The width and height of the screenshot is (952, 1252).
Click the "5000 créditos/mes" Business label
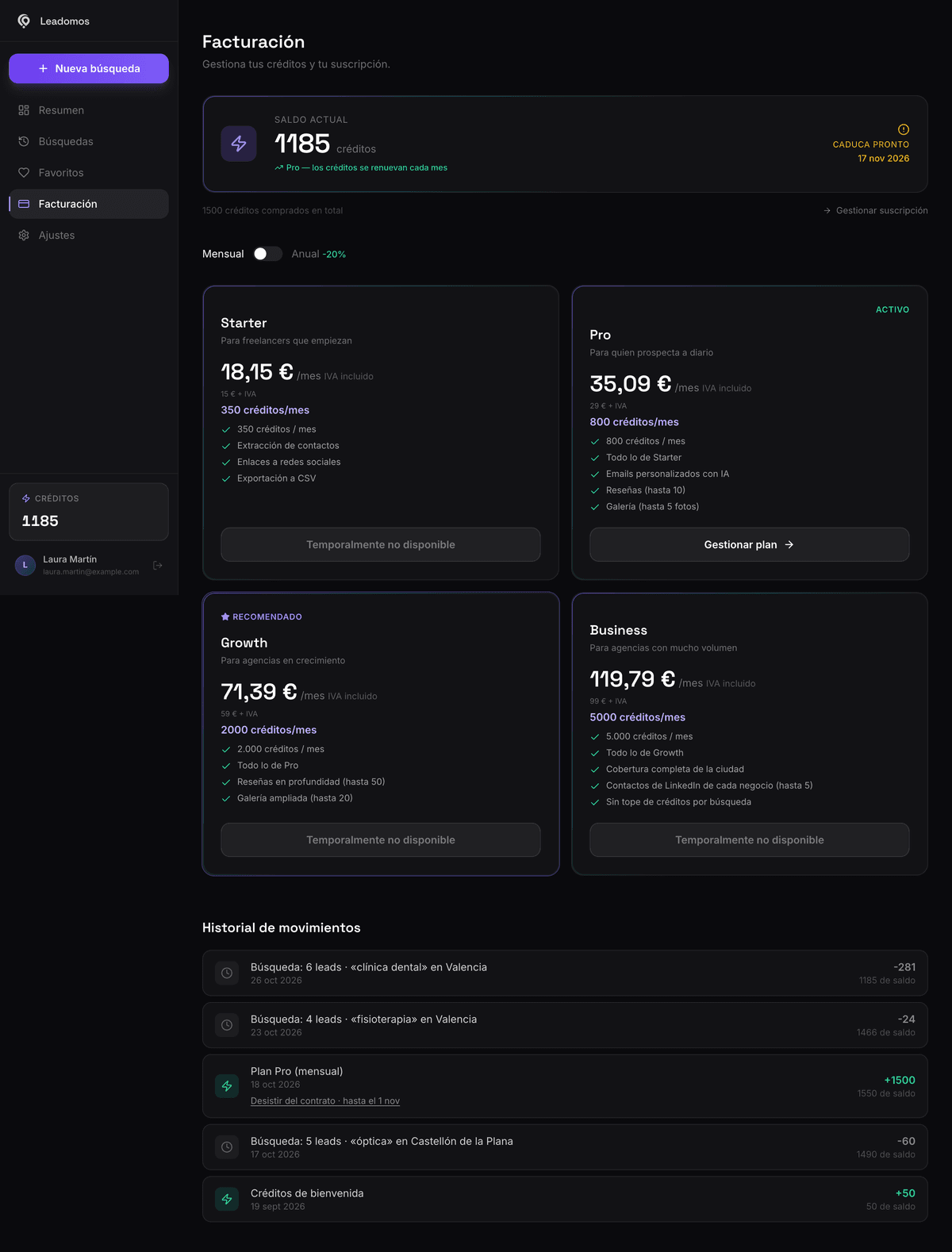[638, 717]
